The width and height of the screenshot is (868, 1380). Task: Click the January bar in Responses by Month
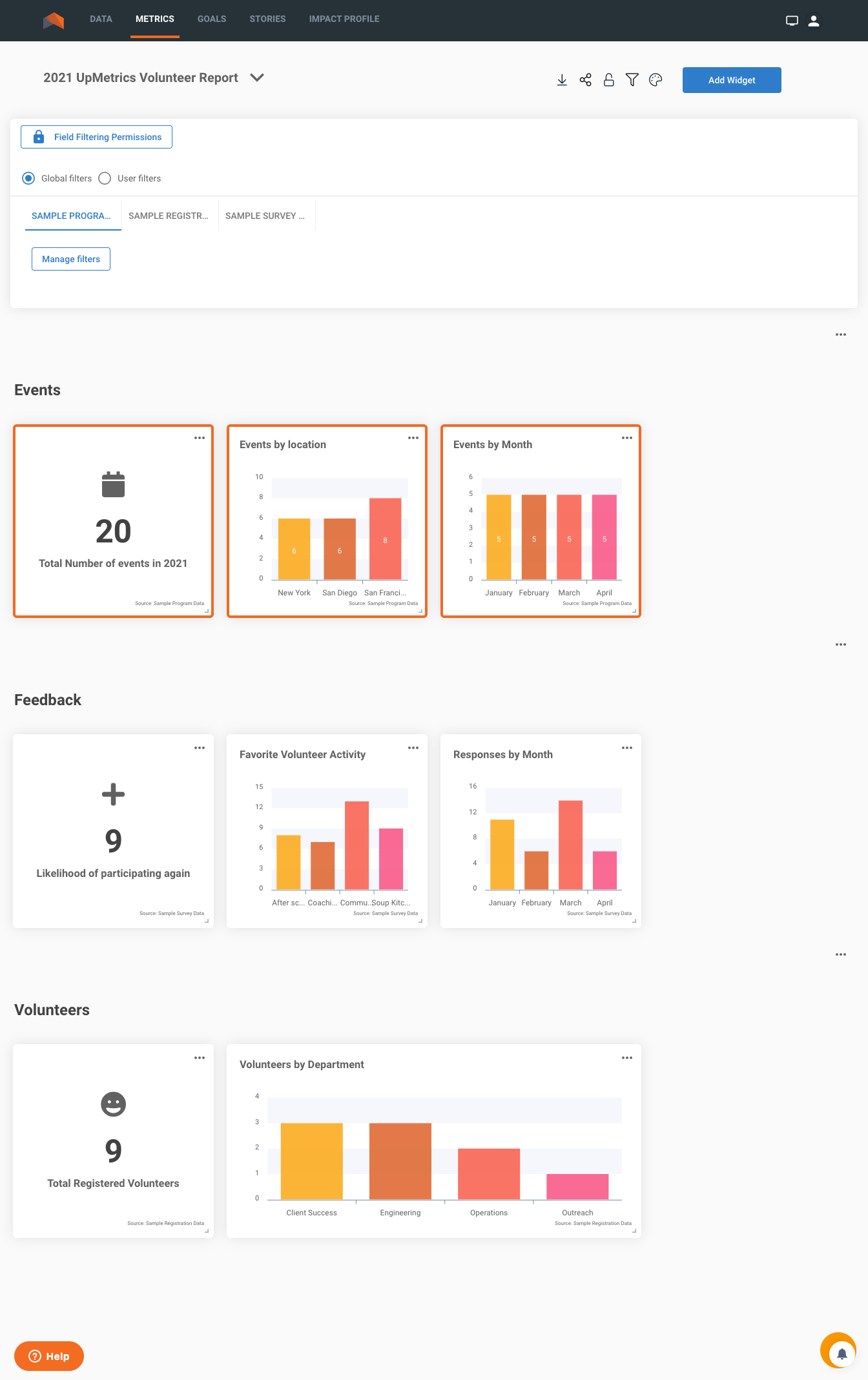502,854
